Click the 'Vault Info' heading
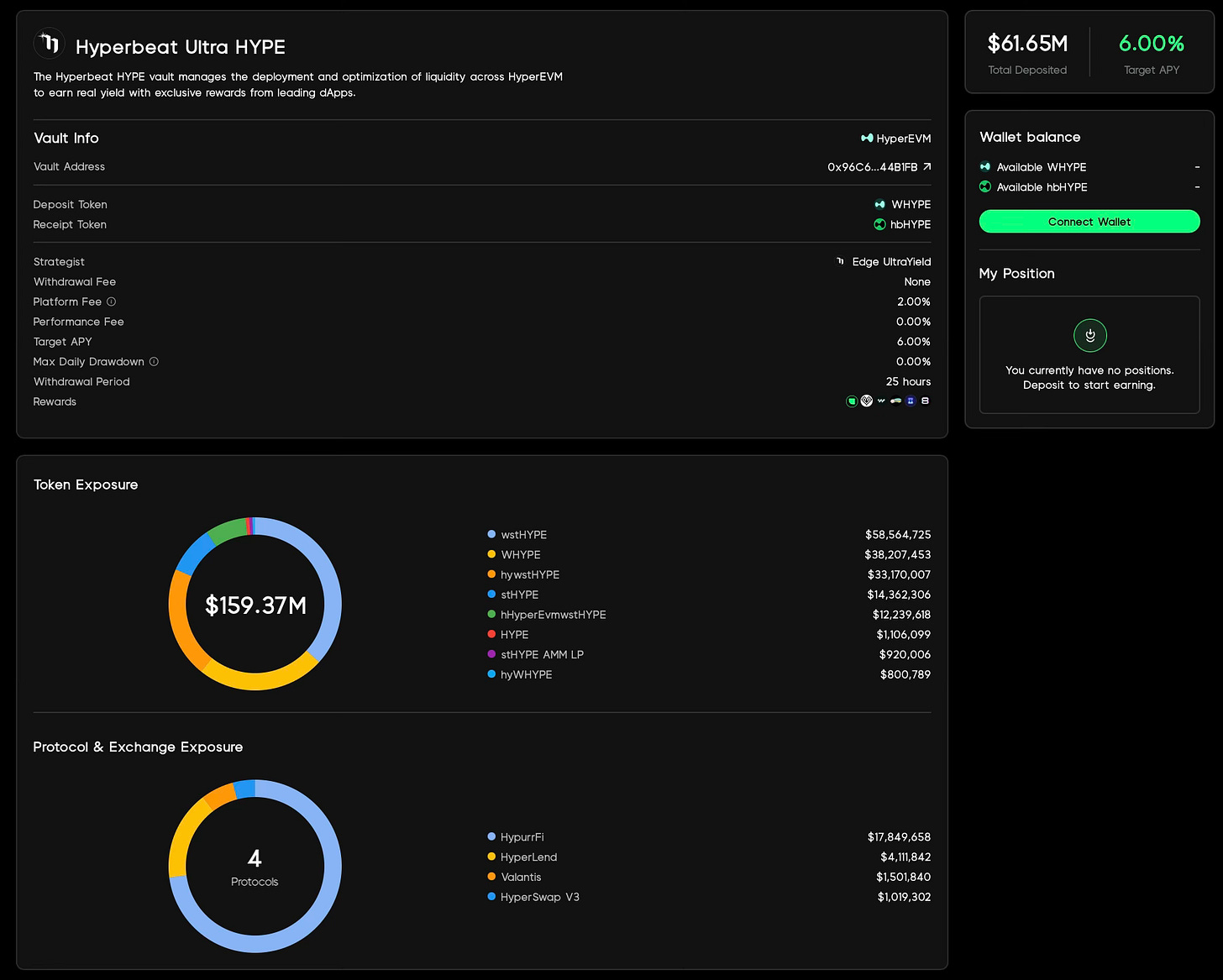 pos(66,138)
